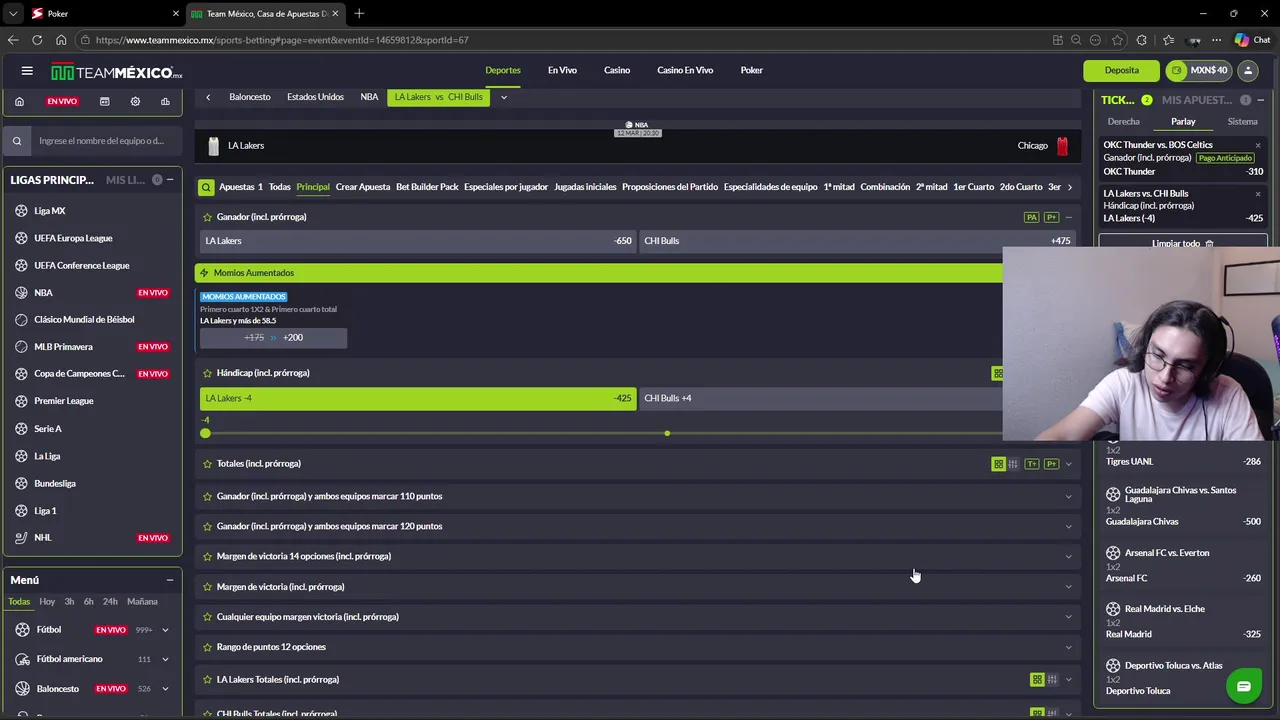The height and width of the screenshot is (720, 1280).
Task: Open browser Copilot Chat button
Action: coord(1252,40)
